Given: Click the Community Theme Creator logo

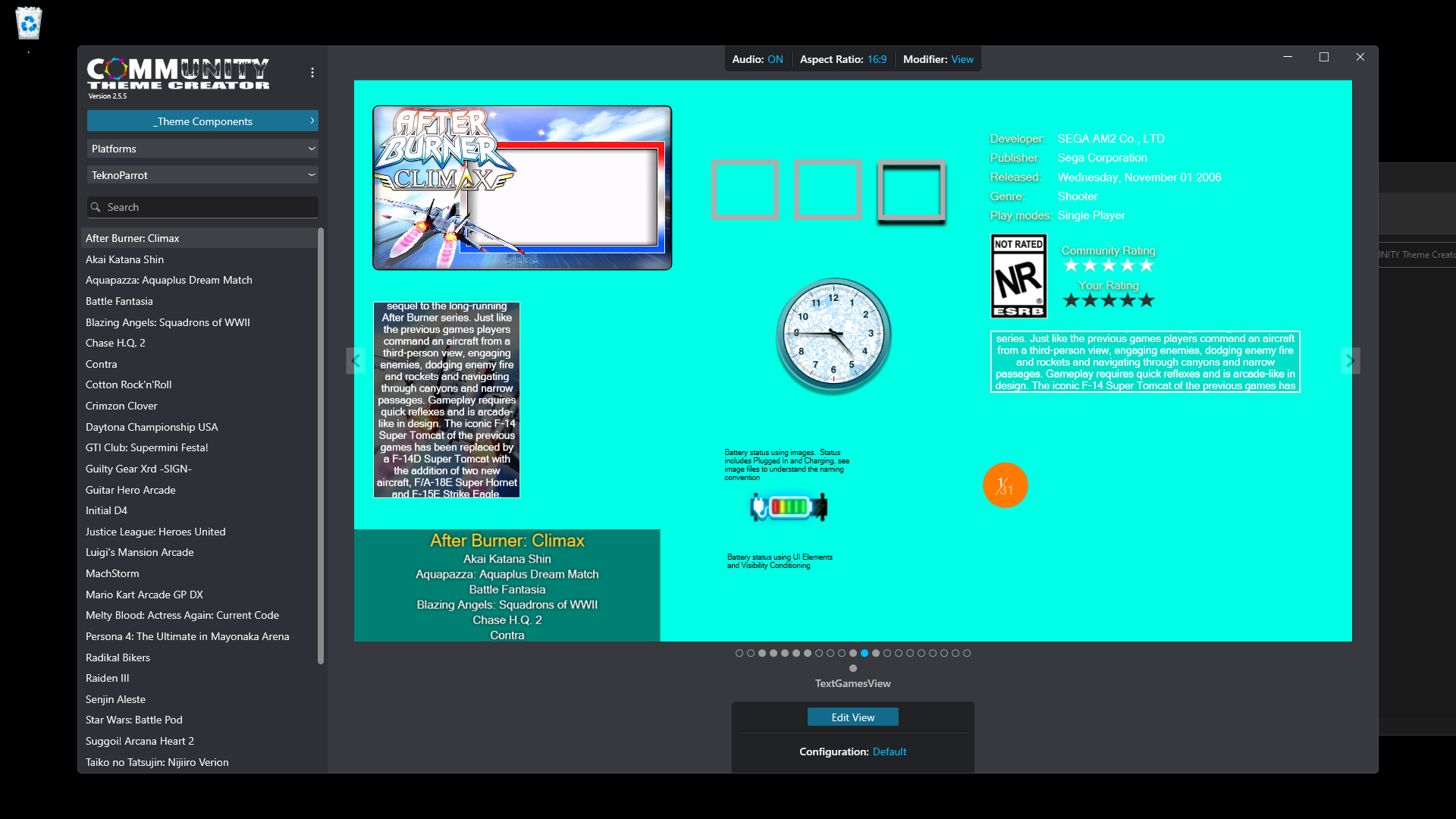Looking at the screenshot, I should pos(178,74).
